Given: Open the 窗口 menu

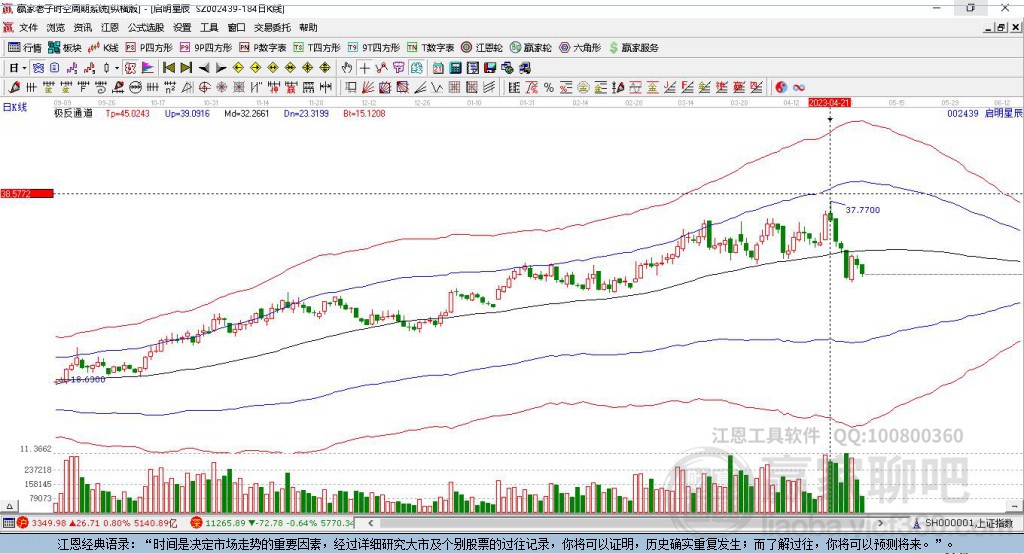Looking at the screenshot, I should tap(236, 27).
